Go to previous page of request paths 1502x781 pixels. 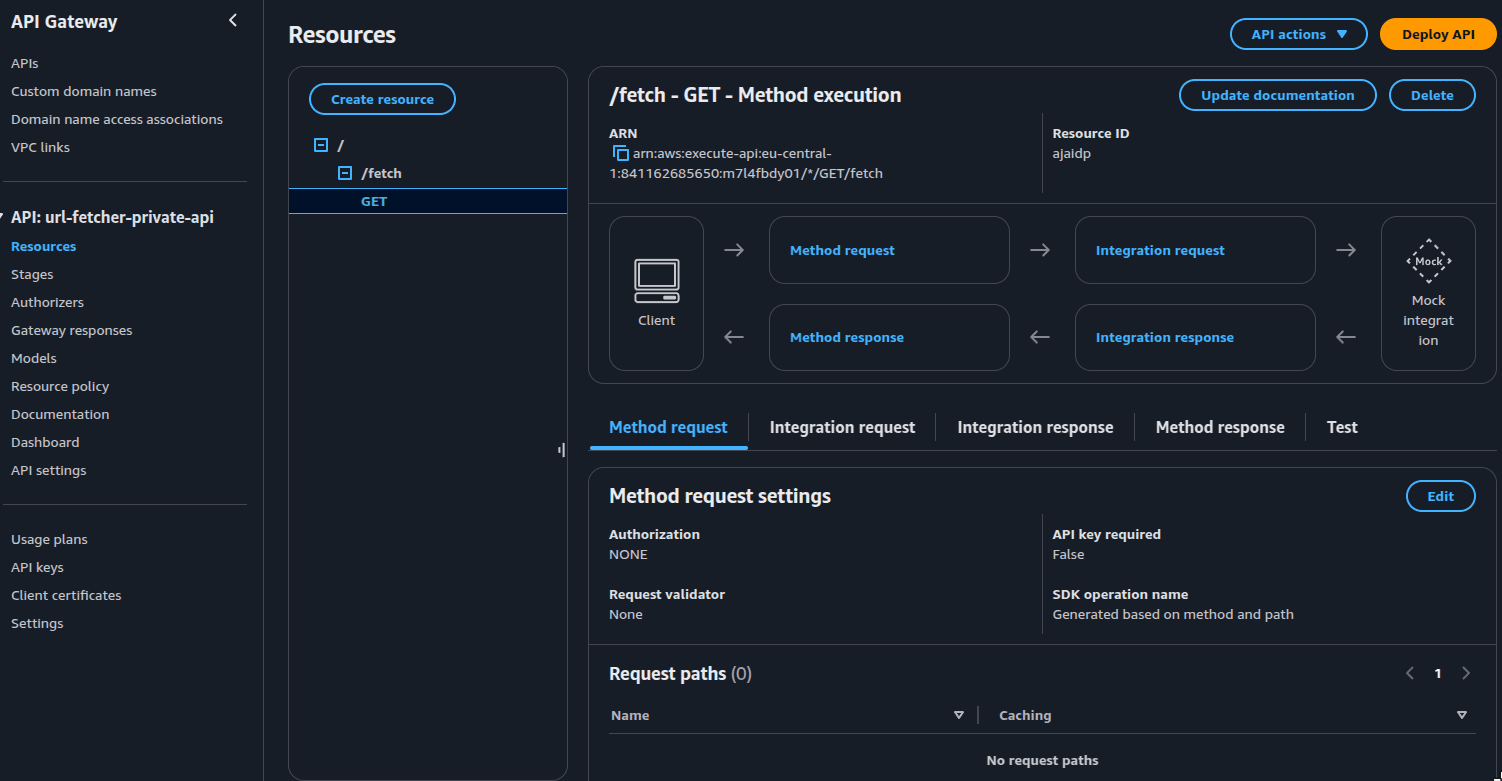tap(1410, 673)
